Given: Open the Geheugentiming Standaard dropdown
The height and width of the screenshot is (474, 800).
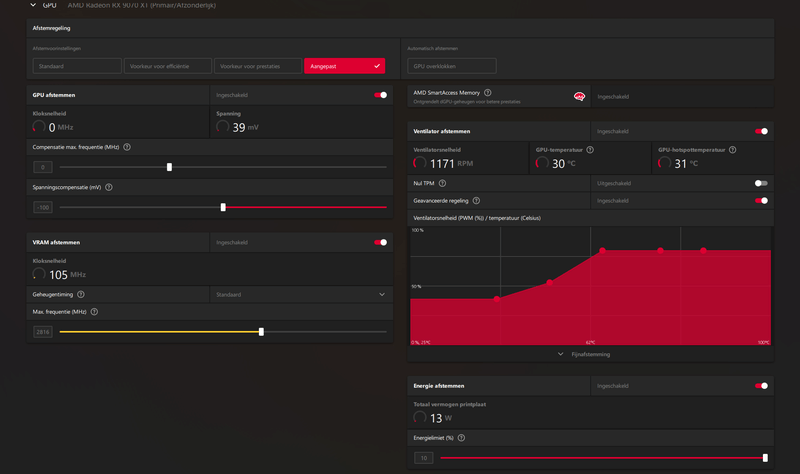Looking at the screenshot, I should click(301, 294).
